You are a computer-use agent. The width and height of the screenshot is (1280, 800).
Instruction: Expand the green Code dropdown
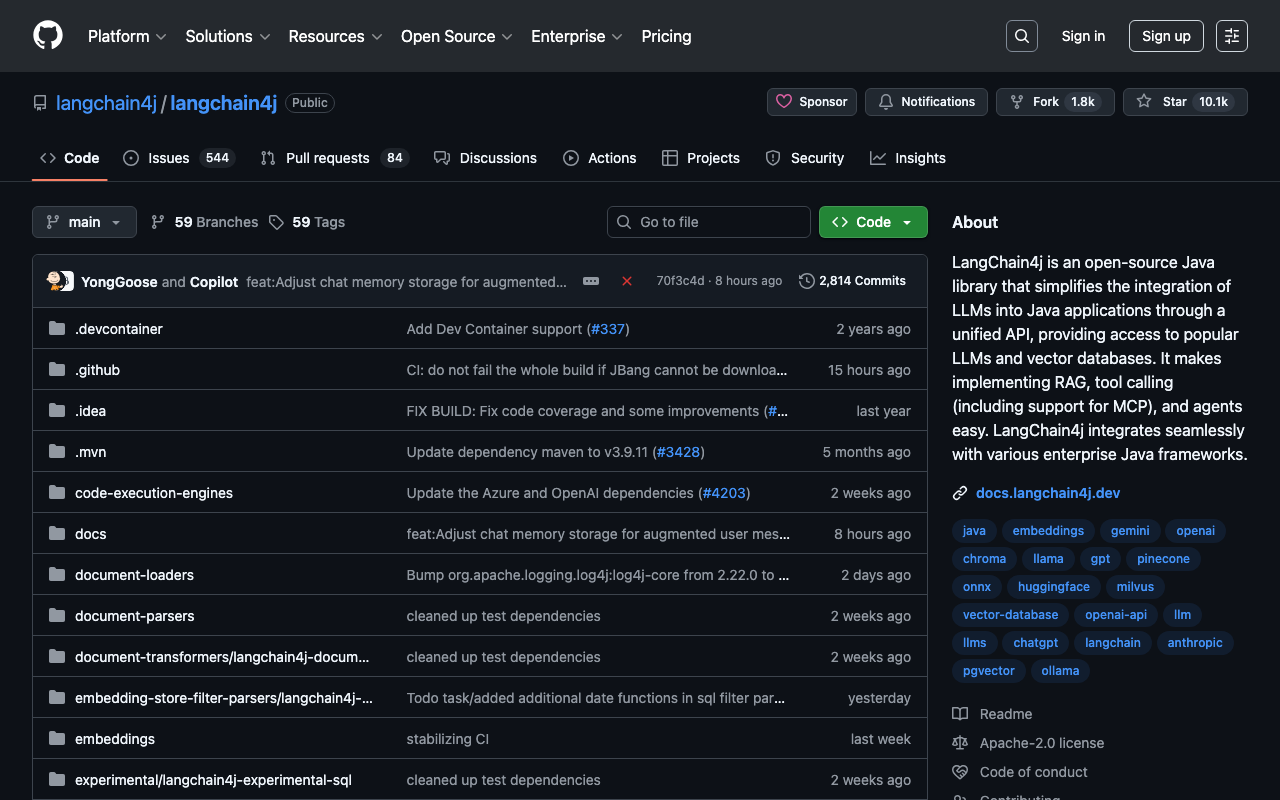pos(872,222)
